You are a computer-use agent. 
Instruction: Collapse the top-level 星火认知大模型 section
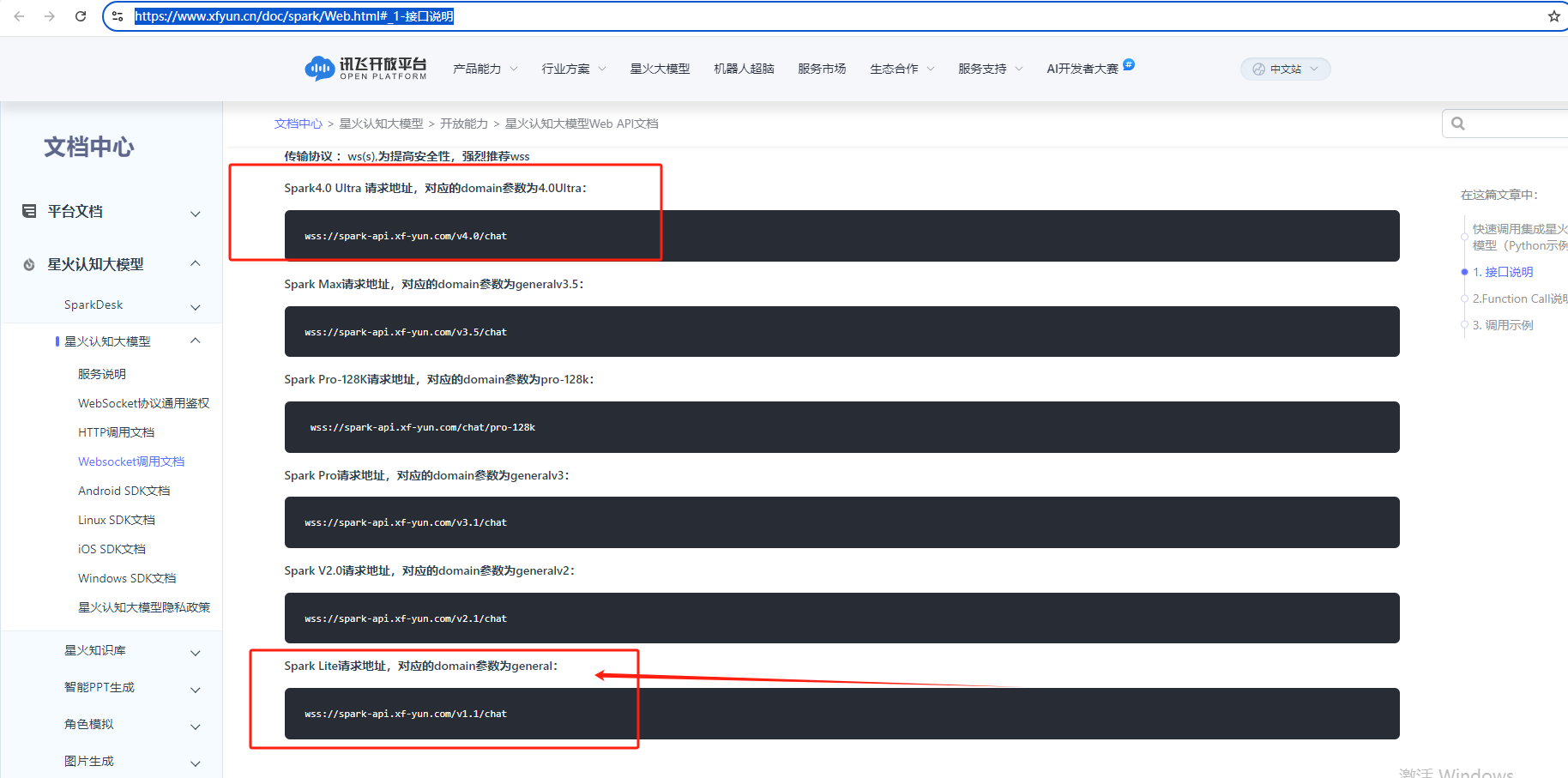pos(196,264)
